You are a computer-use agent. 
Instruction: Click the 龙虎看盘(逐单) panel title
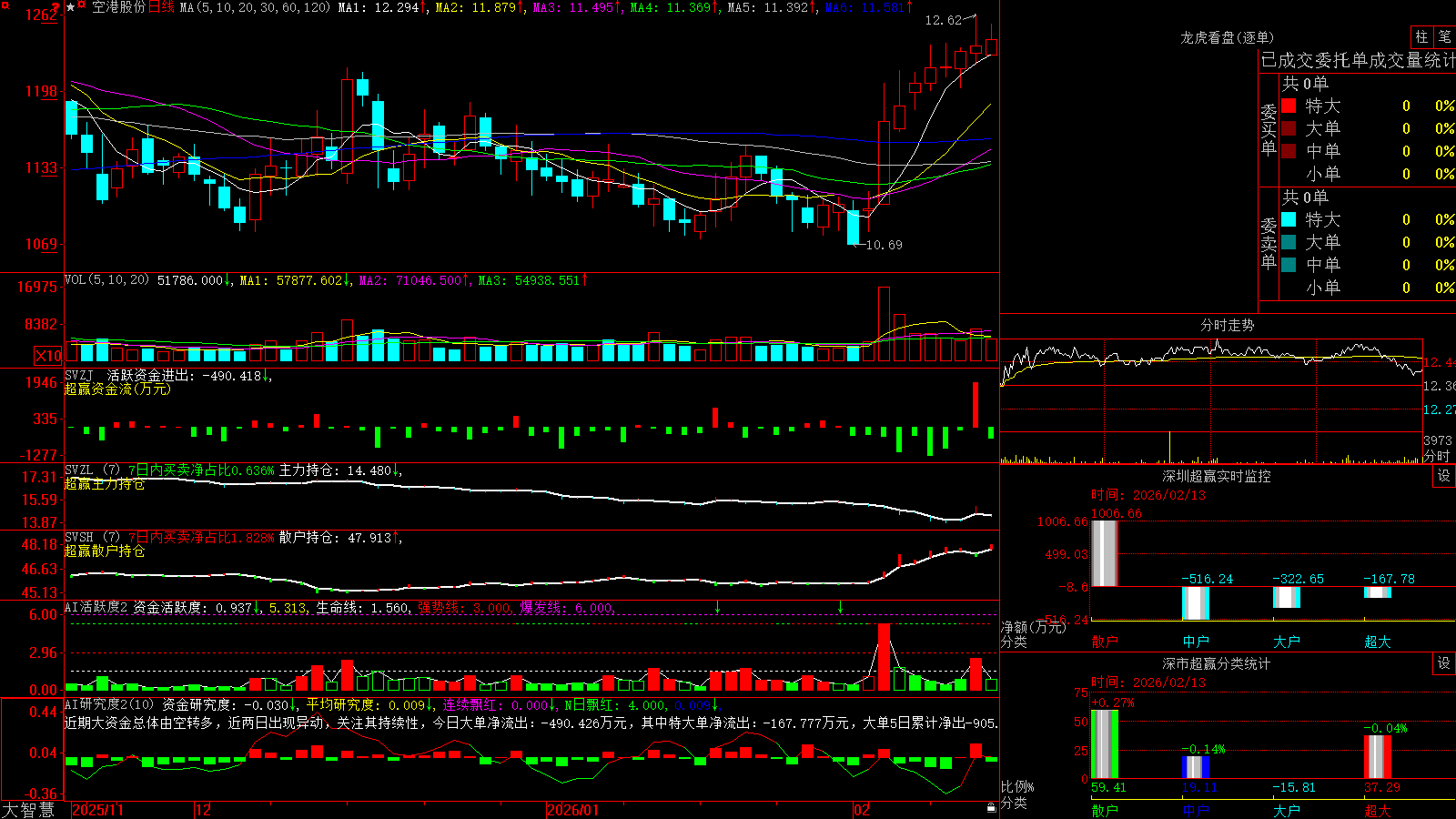[1227, 37]
